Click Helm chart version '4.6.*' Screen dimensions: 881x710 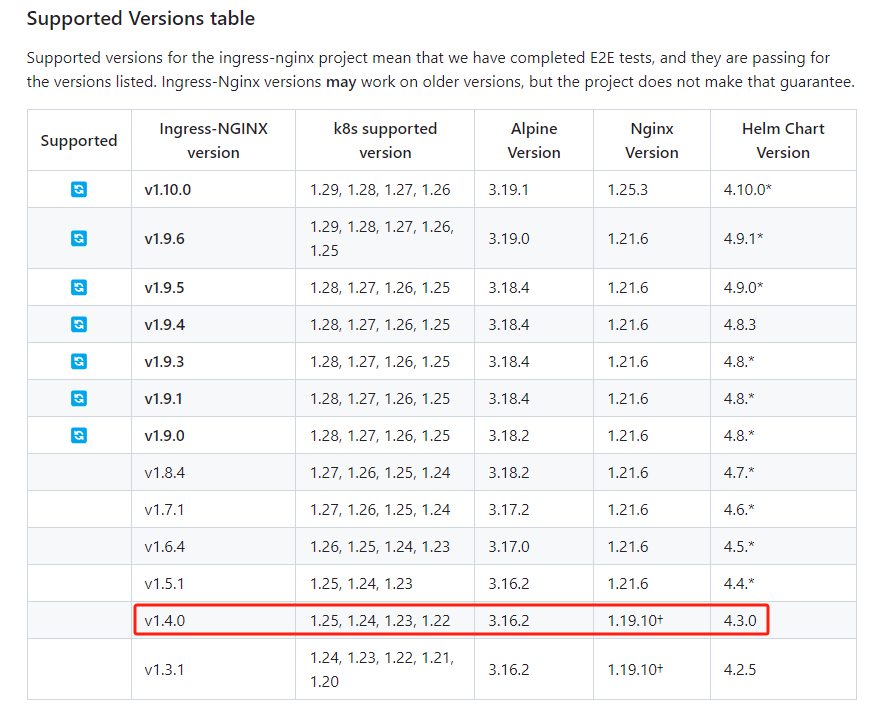pyautogui.click(x=739, y=510)
